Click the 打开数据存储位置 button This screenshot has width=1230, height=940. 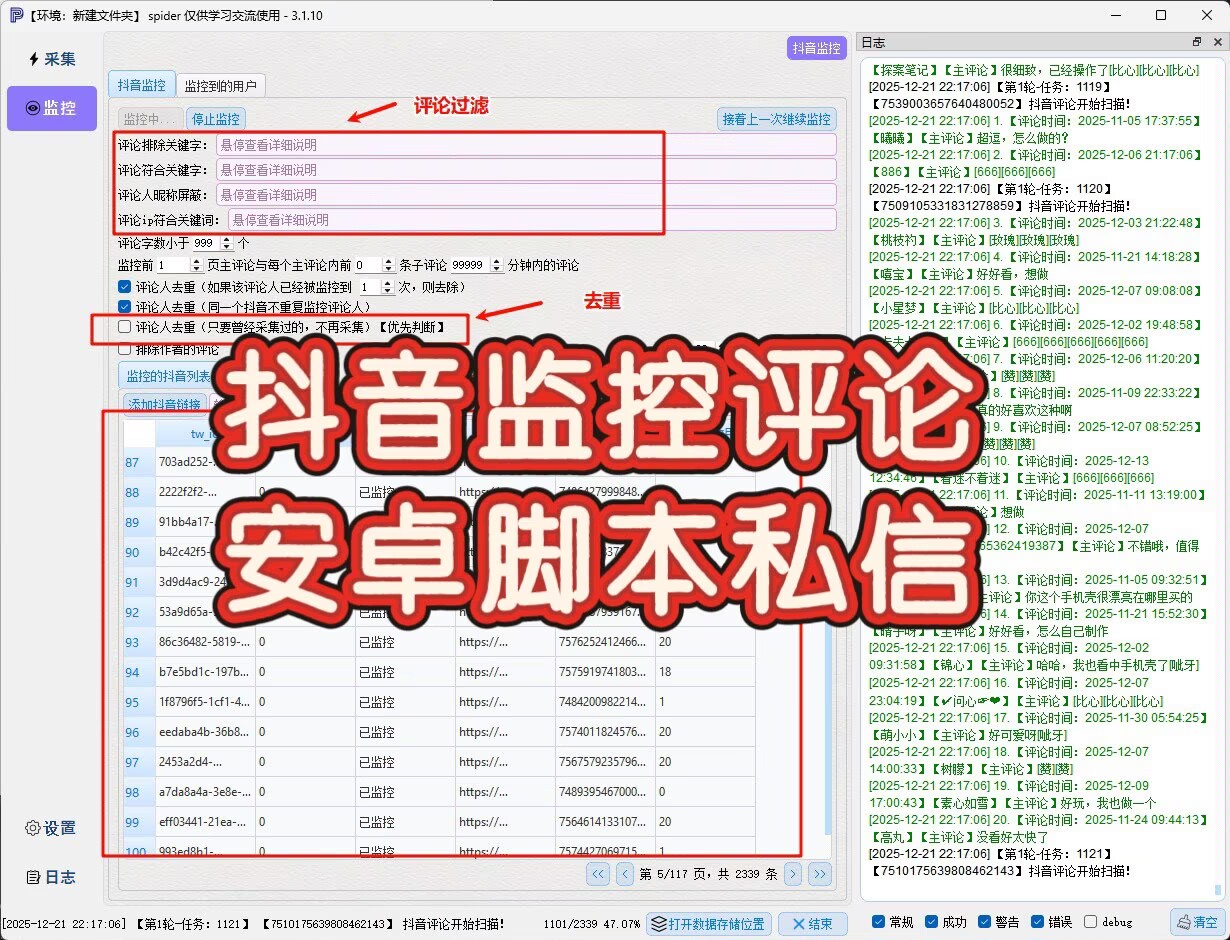pyautogui.click(x=707, y=924)
